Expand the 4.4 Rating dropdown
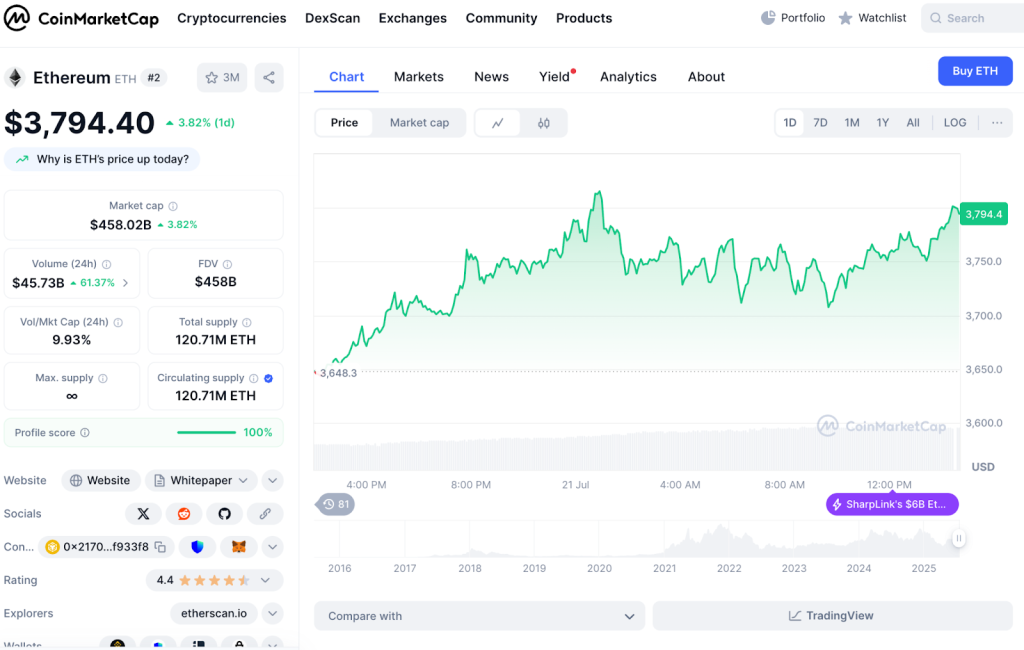Image resolution: width=1024 pixels, height=650 pixels. (x=214, y=580)
